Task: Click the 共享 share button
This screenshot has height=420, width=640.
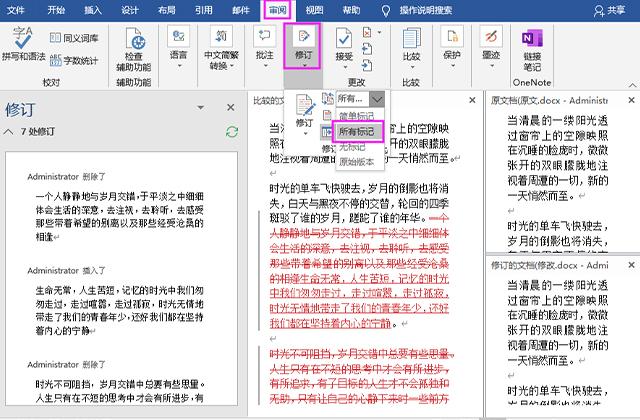Action: tap(610, 10)
